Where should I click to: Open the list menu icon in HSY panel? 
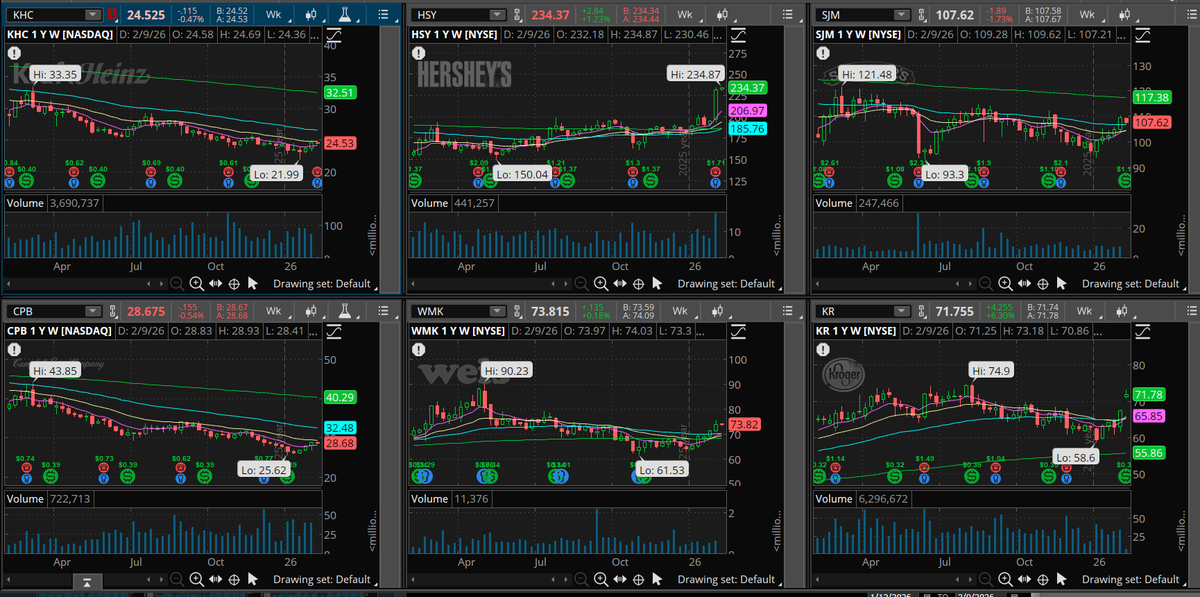point(787,15)
